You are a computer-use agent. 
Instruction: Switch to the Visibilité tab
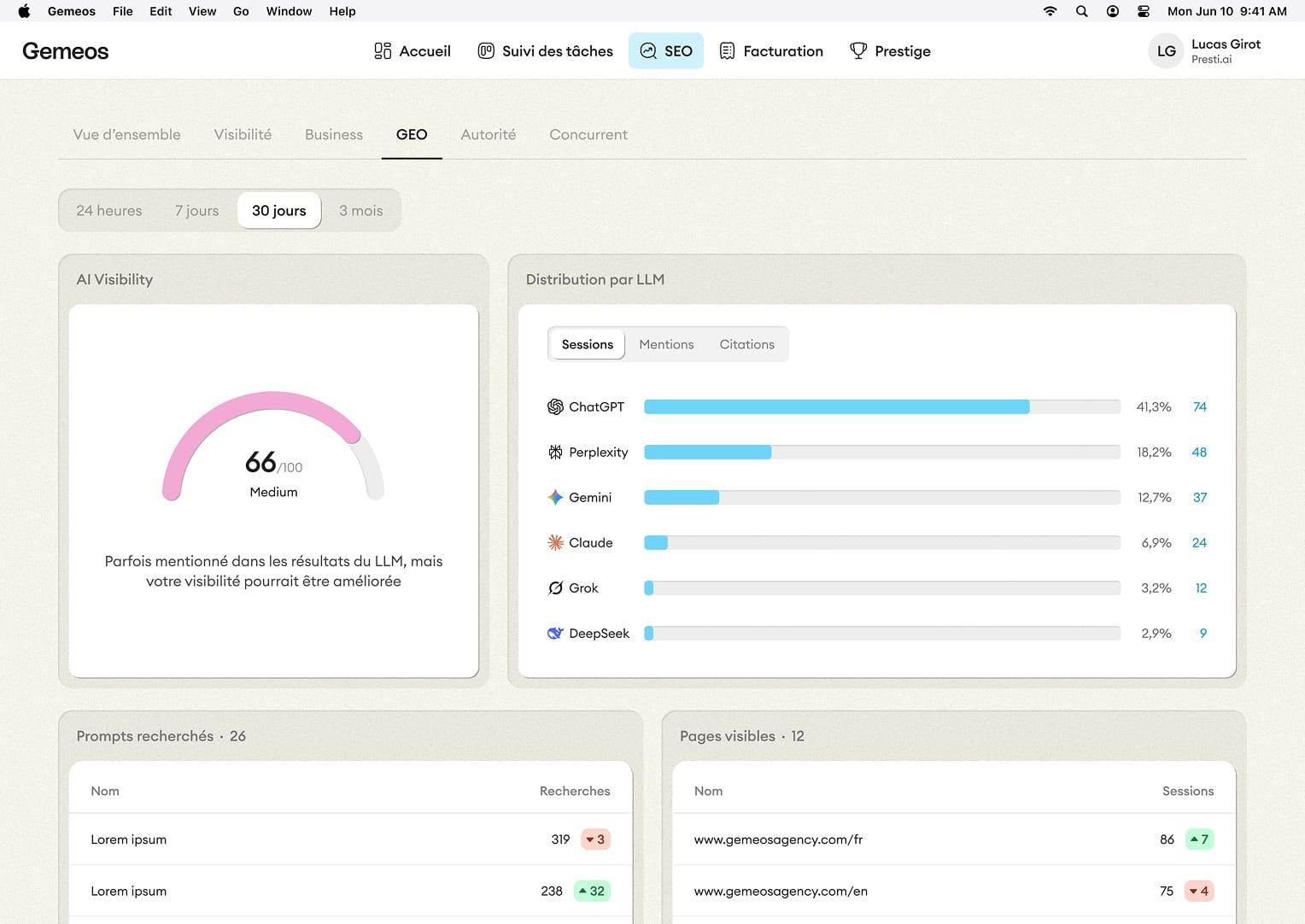tap(243, 134)
